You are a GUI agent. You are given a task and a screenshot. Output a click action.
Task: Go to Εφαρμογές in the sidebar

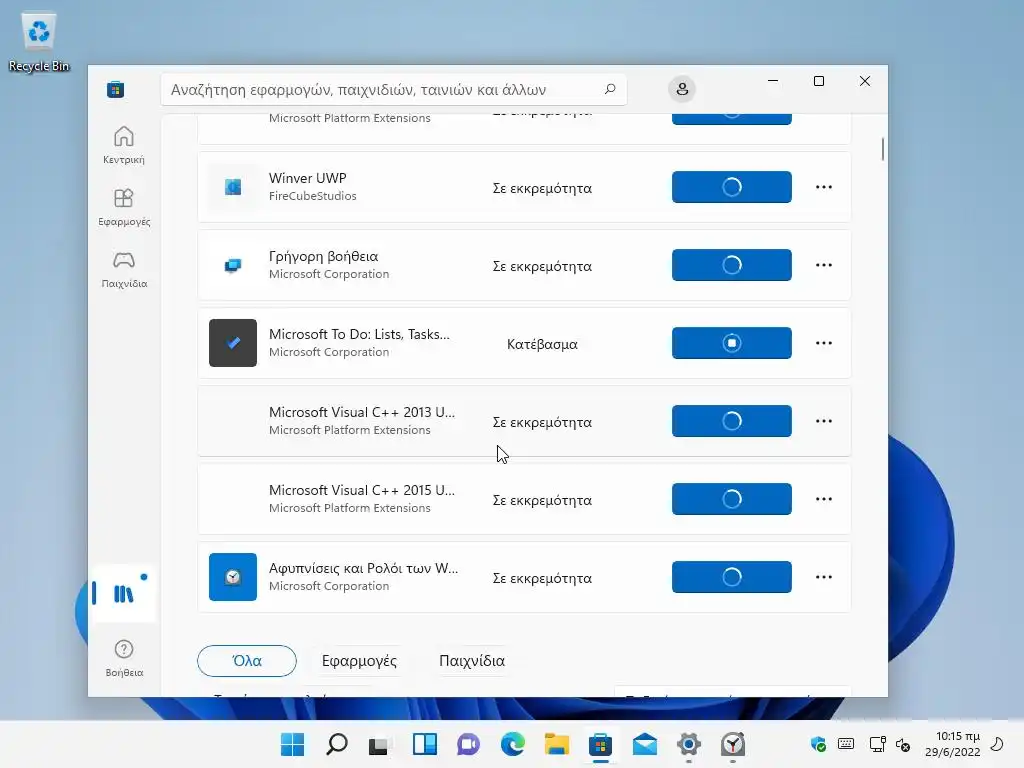tap(123, 207)
